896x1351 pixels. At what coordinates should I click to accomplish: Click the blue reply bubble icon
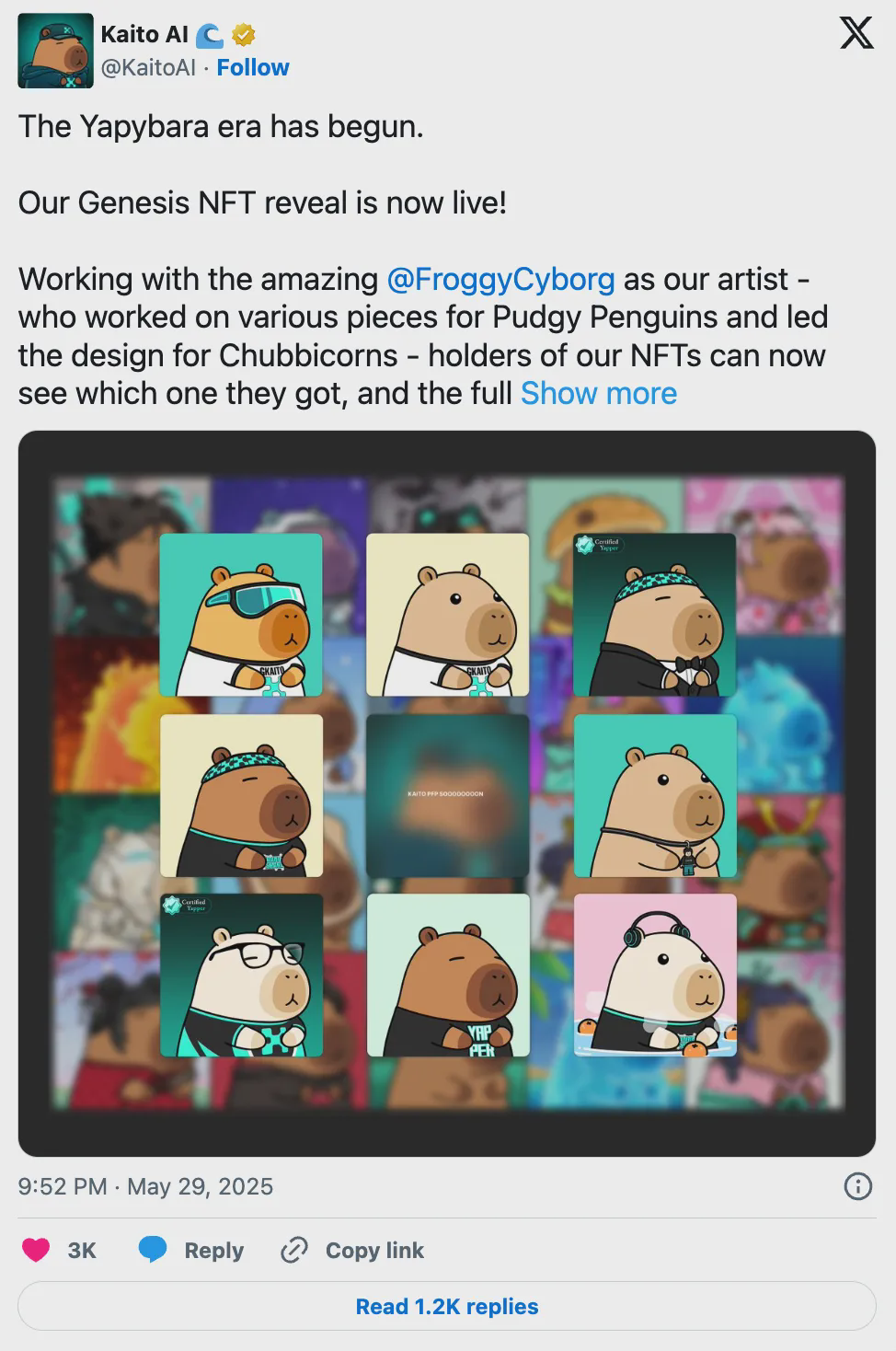pos(153,1250)
